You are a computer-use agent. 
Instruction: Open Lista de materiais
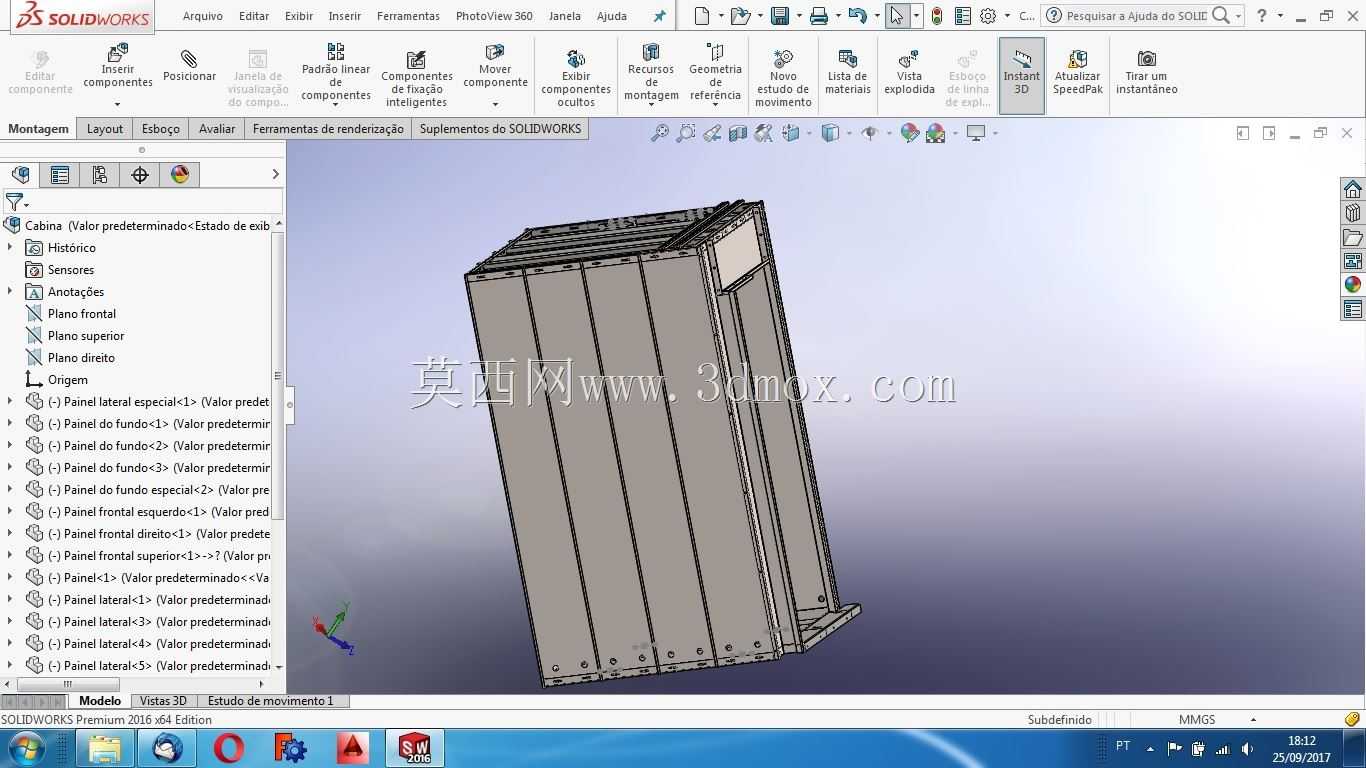coord(848,72)
